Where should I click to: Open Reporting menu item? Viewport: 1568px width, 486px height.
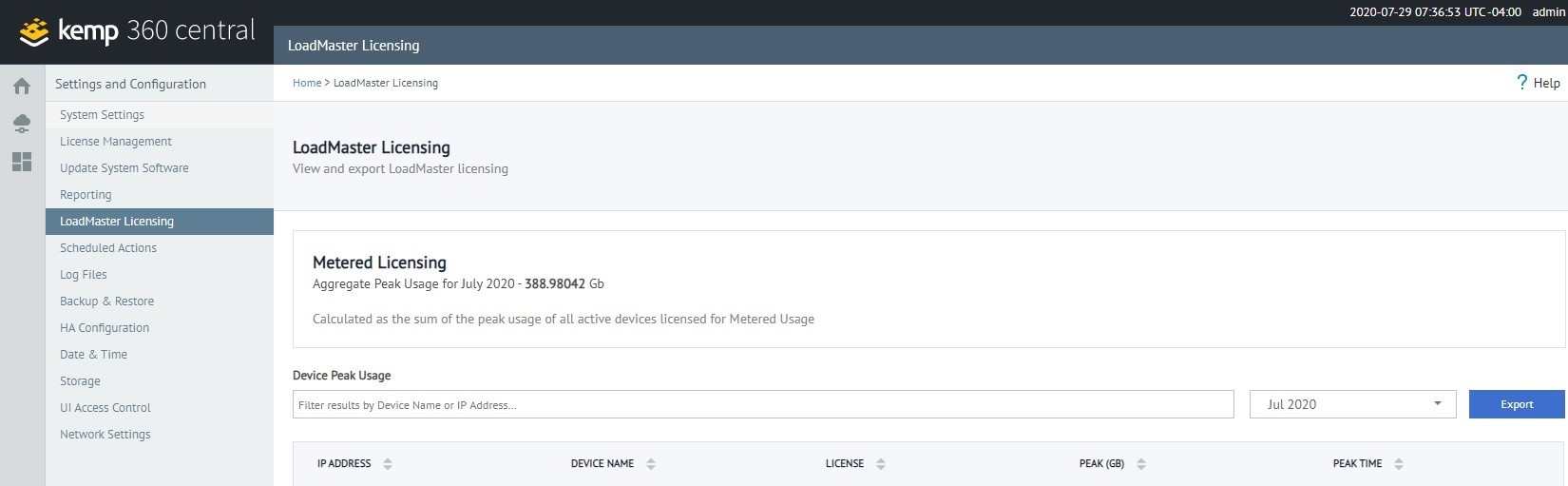pos(160,195)
